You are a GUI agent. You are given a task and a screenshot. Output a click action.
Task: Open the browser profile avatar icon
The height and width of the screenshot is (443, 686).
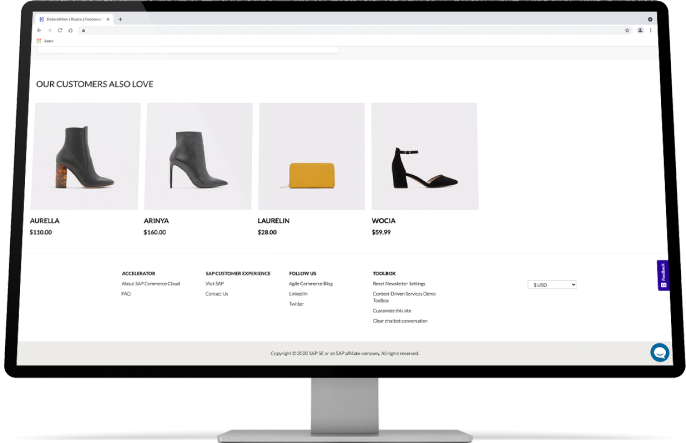640,30
